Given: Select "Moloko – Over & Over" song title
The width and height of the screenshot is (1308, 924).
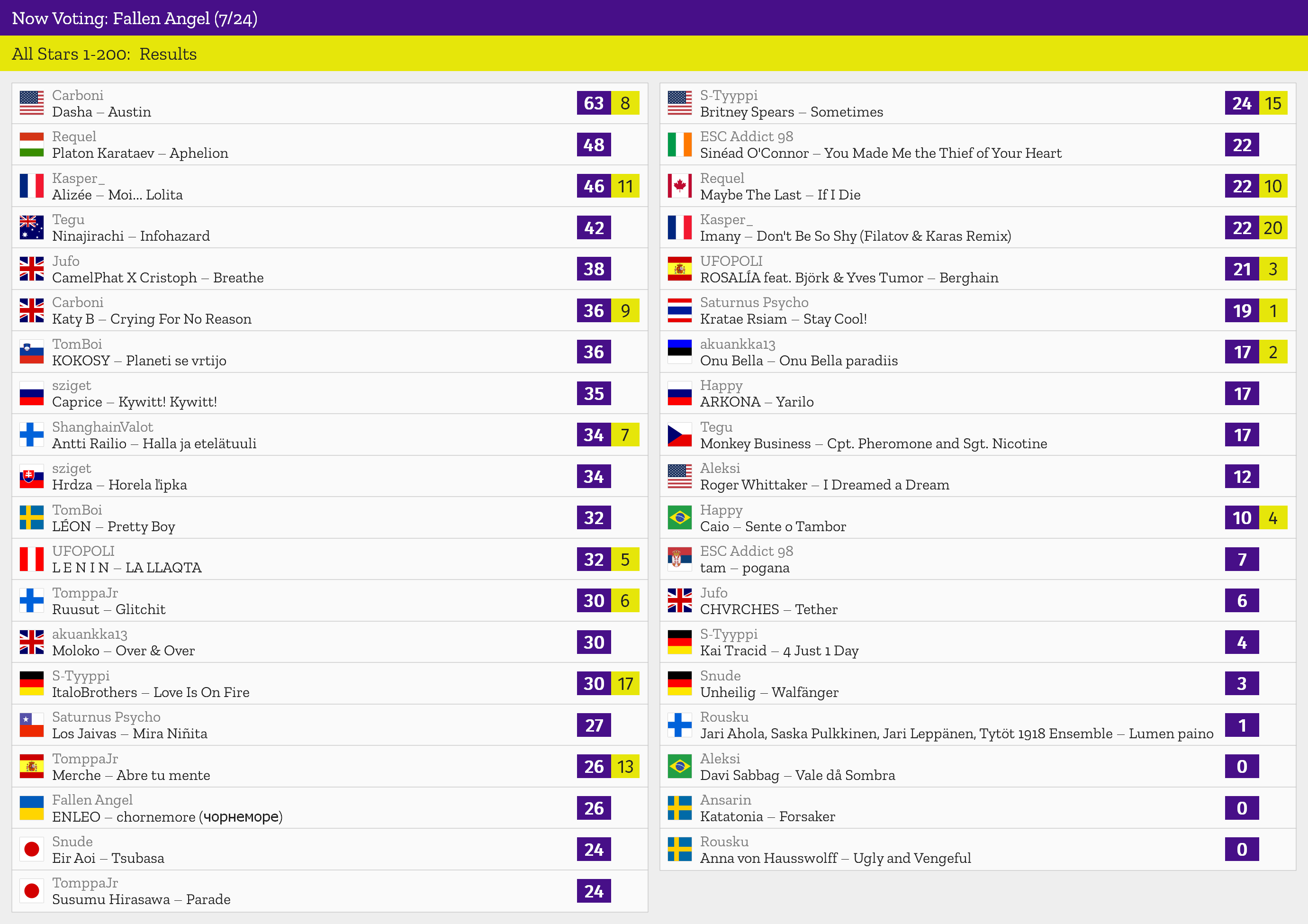Looking at the screenshot, I should pyautogui.click(x=124, y=651).
